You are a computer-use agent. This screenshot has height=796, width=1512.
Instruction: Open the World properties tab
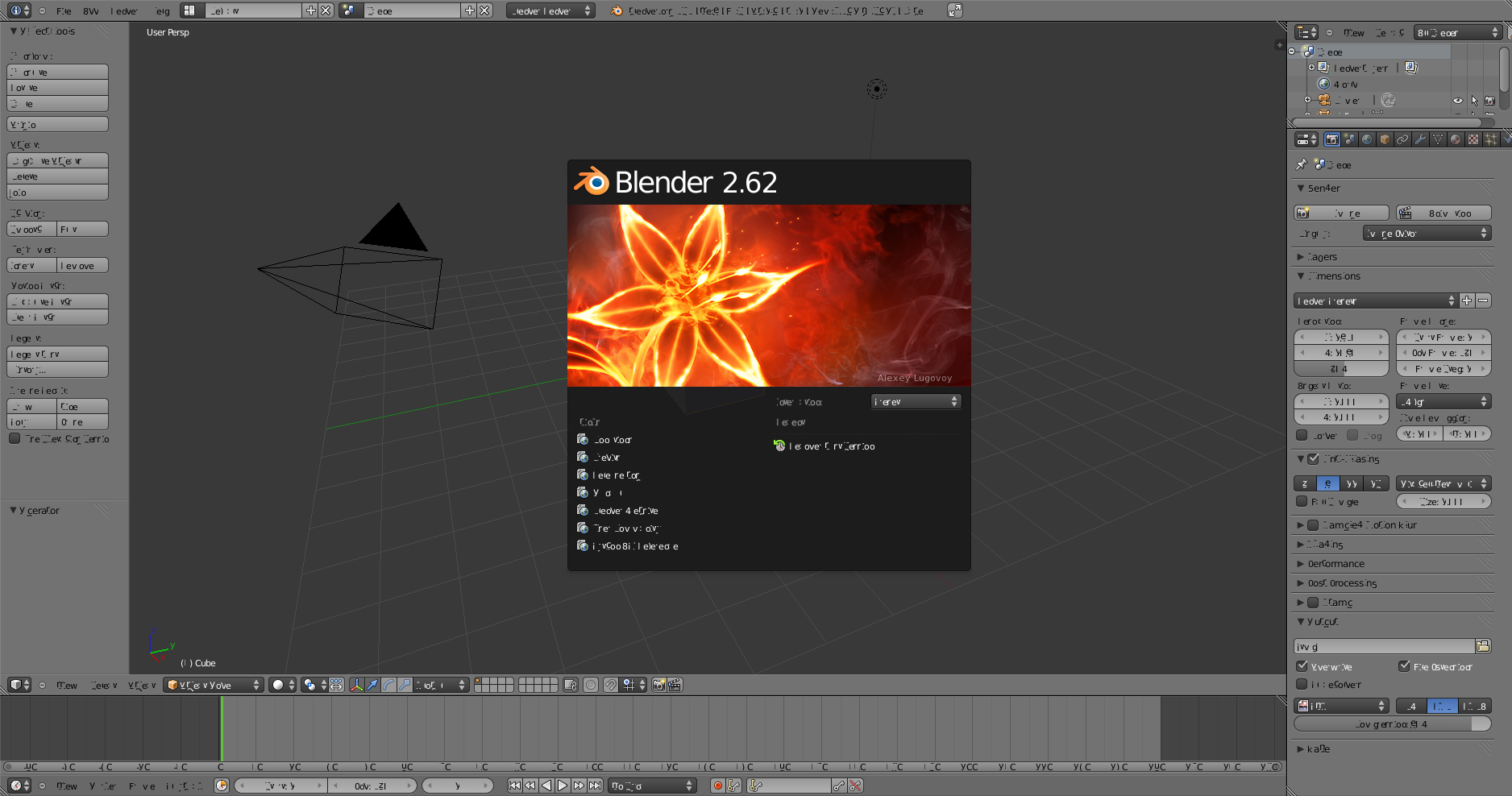pyautogui.click(x=1367, y=139)
